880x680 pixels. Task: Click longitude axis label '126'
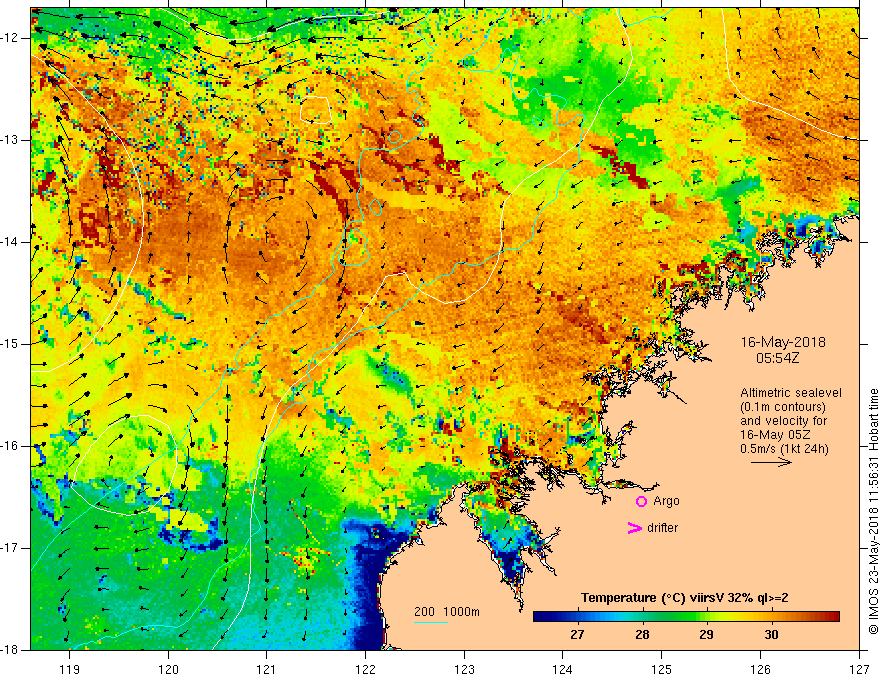pos(760,669)
